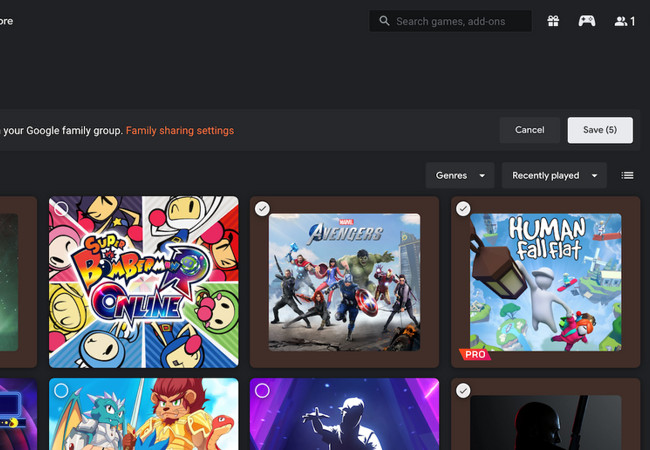
Task: Select the dragon and lion game checkbox
Action: tap(61, 390)
